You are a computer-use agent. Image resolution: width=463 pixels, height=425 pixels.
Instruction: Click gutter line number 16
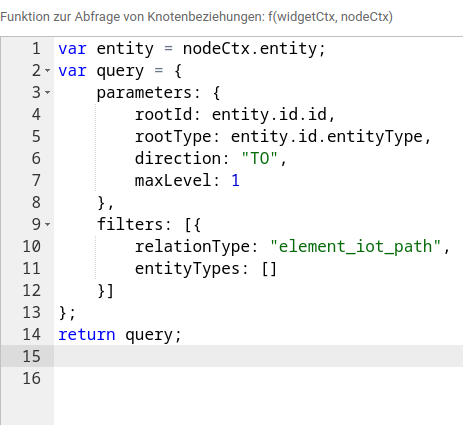point(32,379)
